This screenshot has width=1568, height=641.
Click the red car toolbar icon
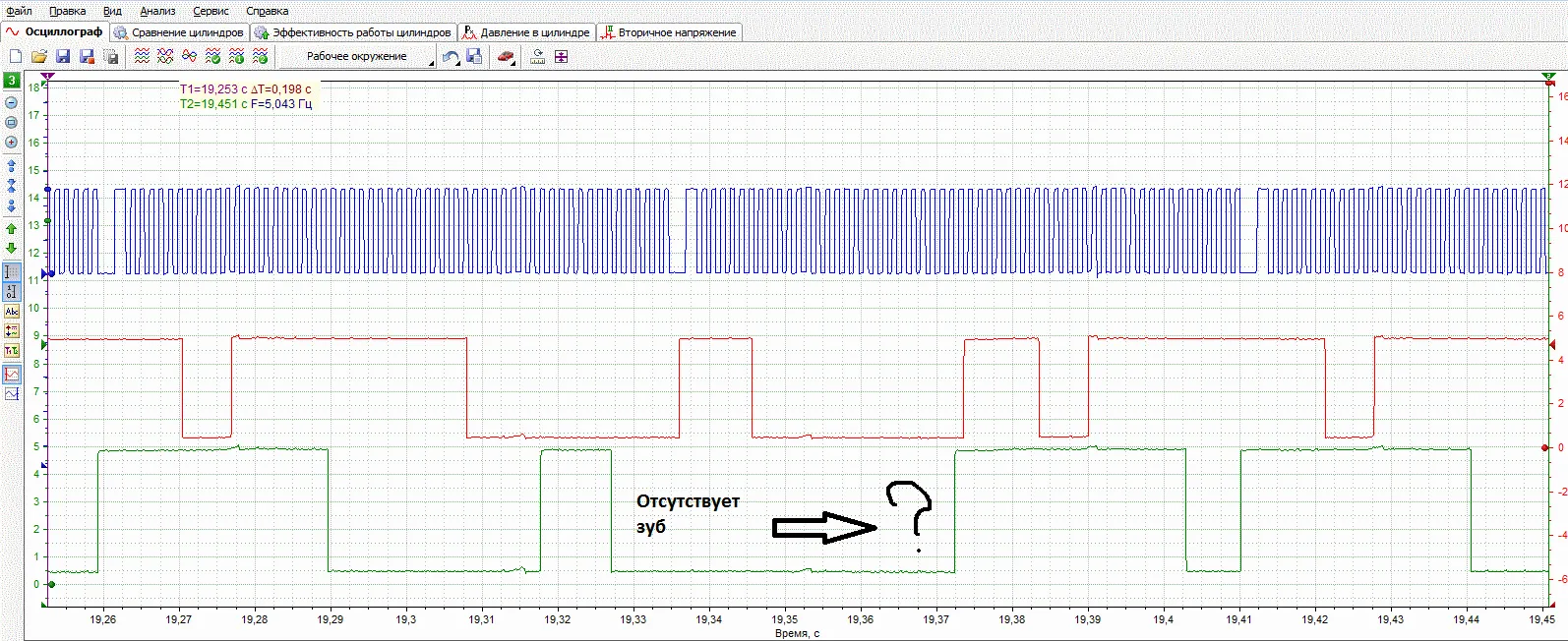[x=506, y=57]
